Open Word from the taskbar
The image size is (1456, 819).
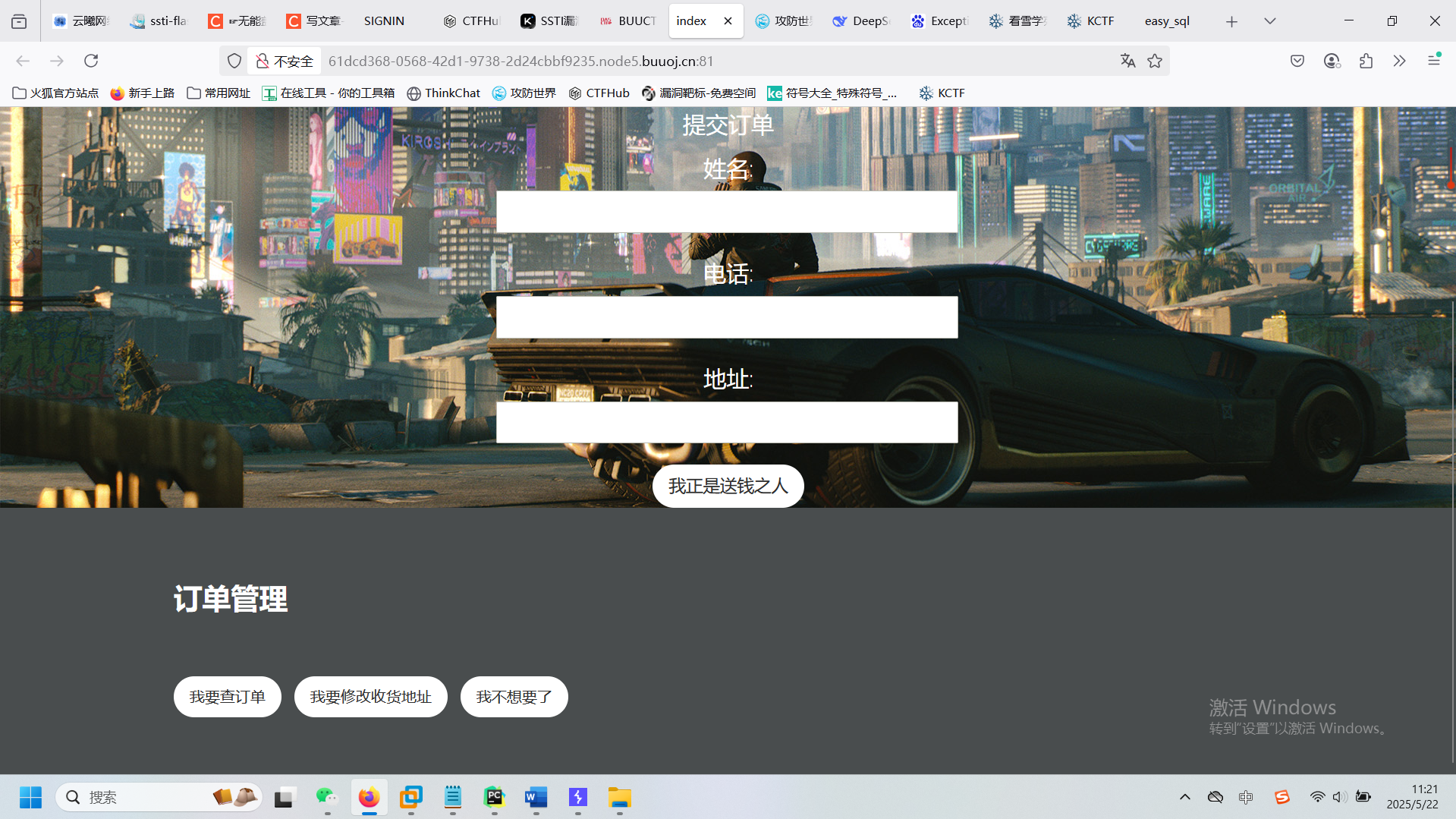coord(536,797)
